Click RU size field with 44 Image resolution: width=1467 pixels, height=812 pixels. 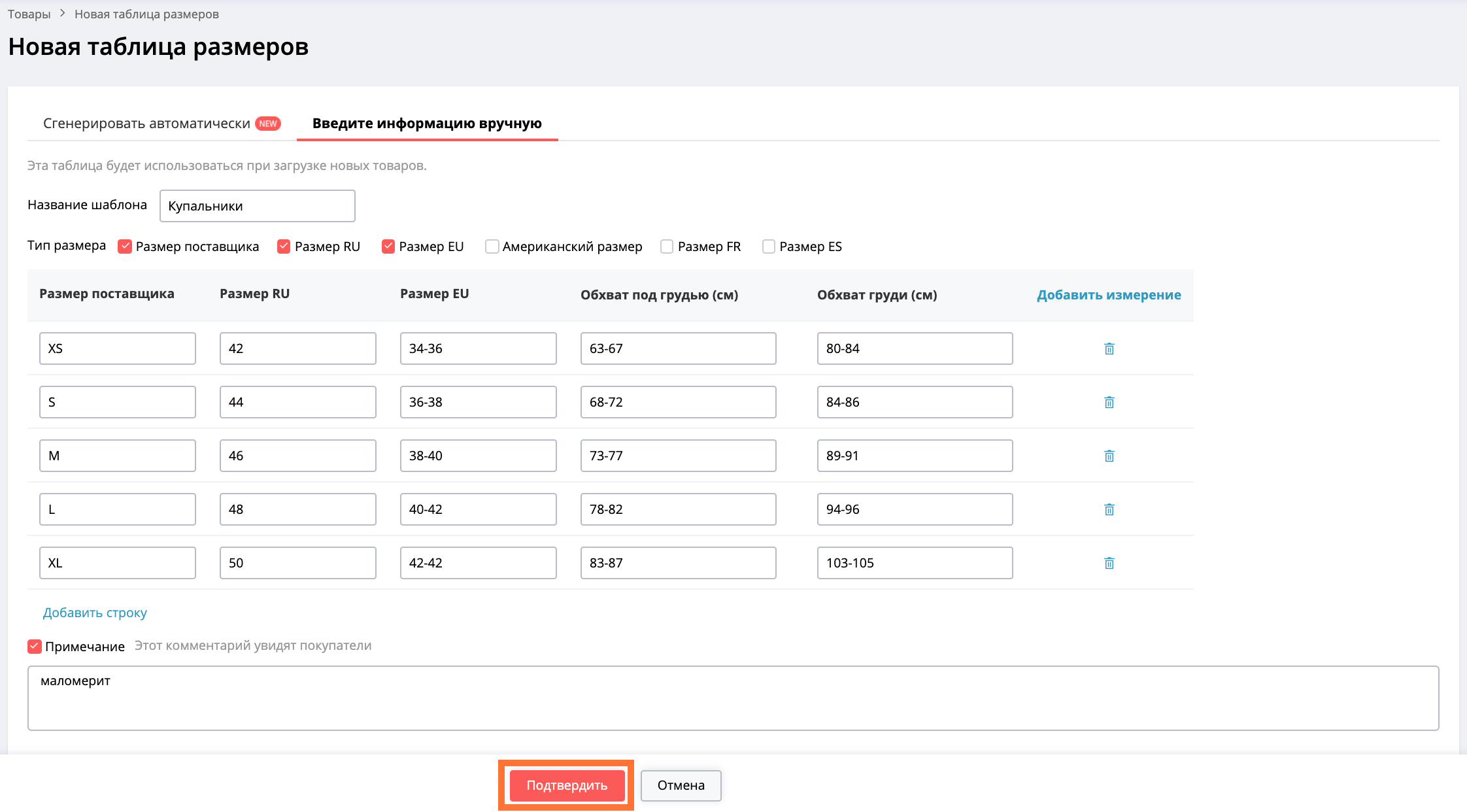click(298, 402)
